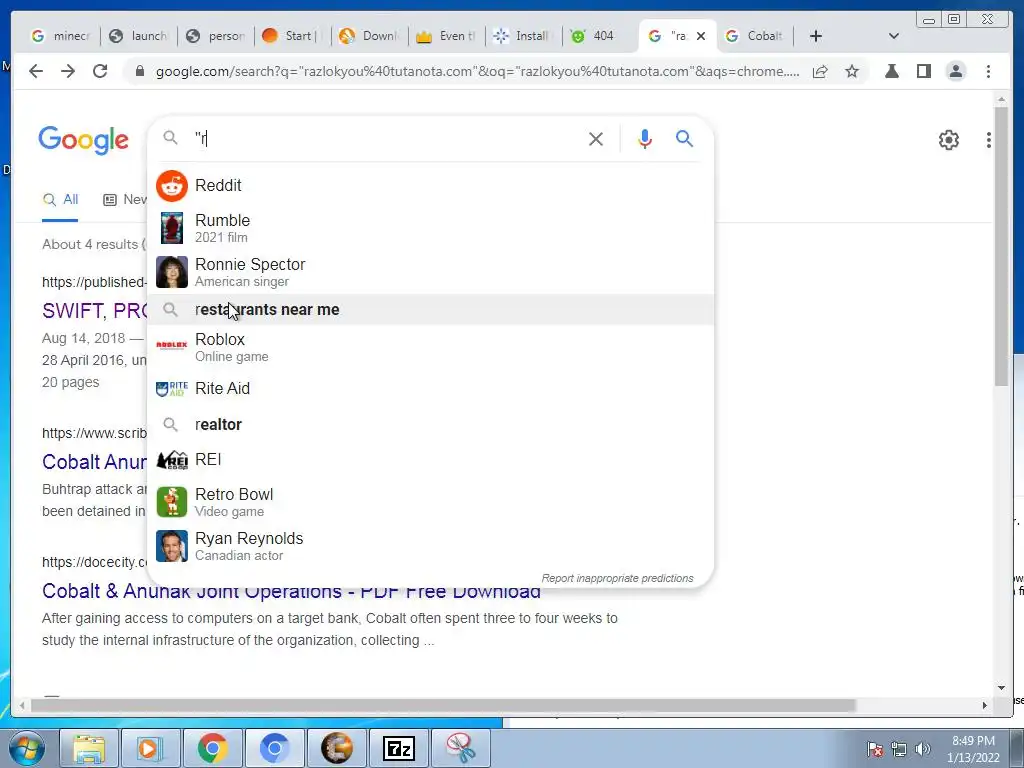Switch to the 'minecr' tab
Image resolution: width=1024 pixels, height=768 pixels.
point(61,36)
